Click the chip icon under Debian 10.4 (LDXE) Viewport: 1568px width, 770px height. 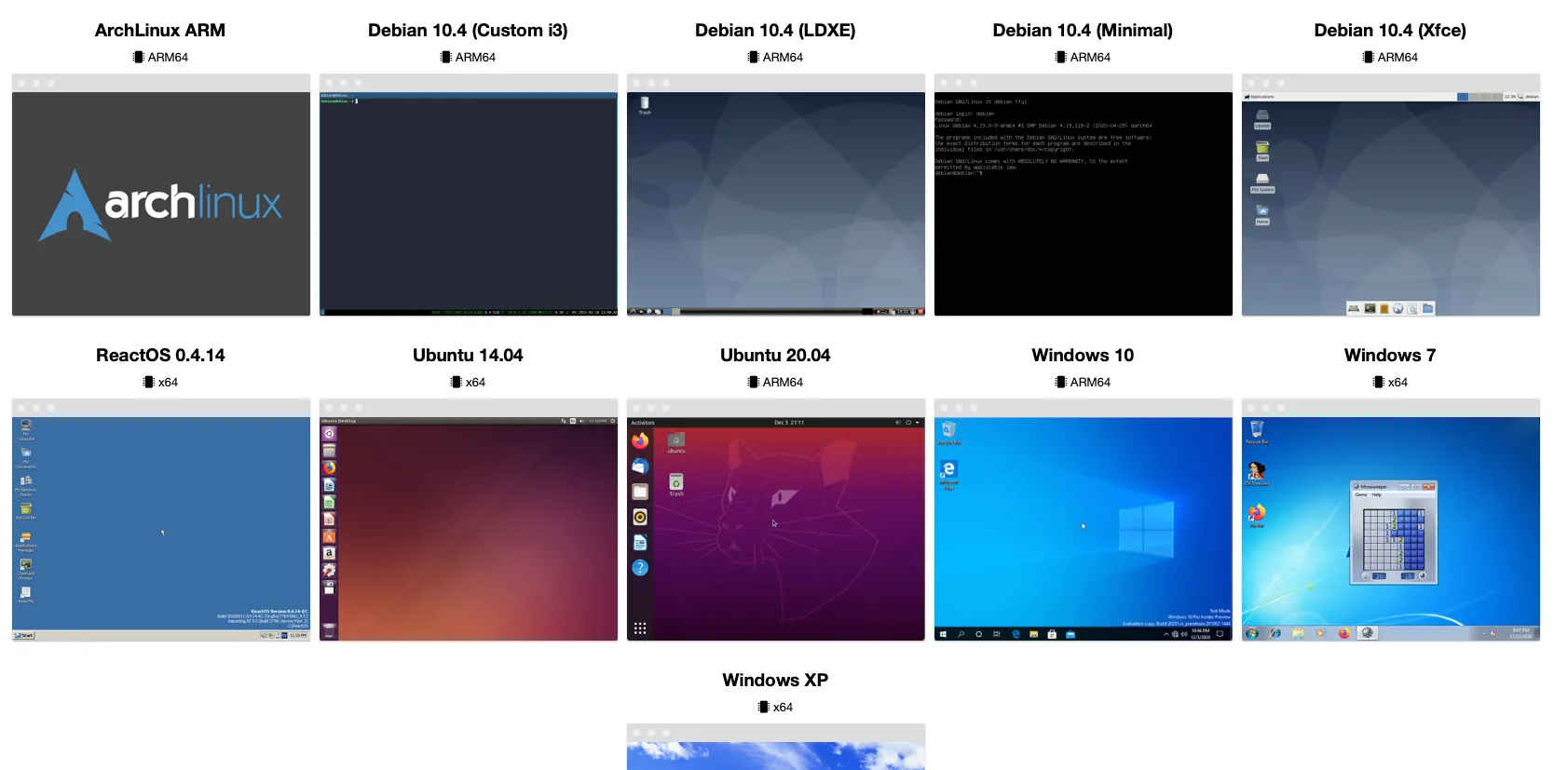pyautogui.click(x=753, y=57)
